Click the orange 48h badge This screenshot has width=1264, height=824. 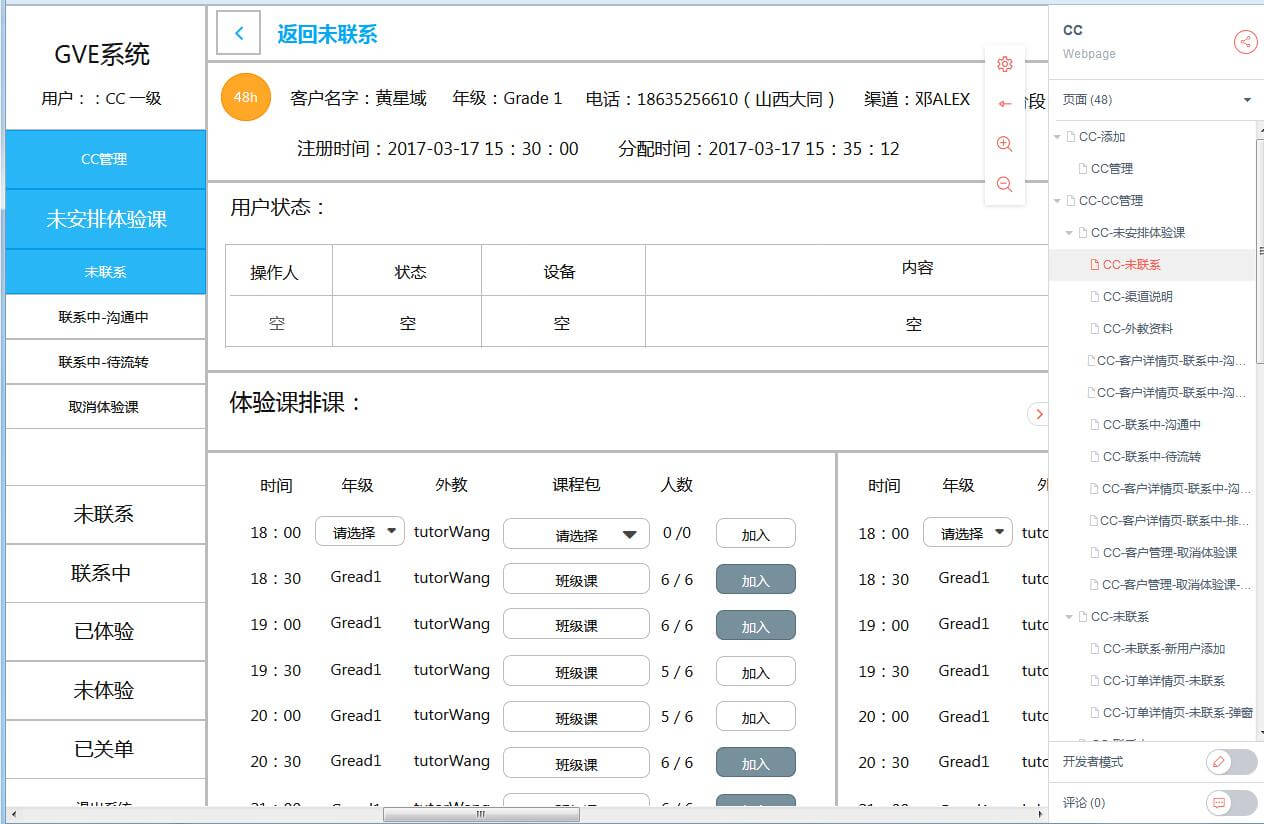[246, 97]
